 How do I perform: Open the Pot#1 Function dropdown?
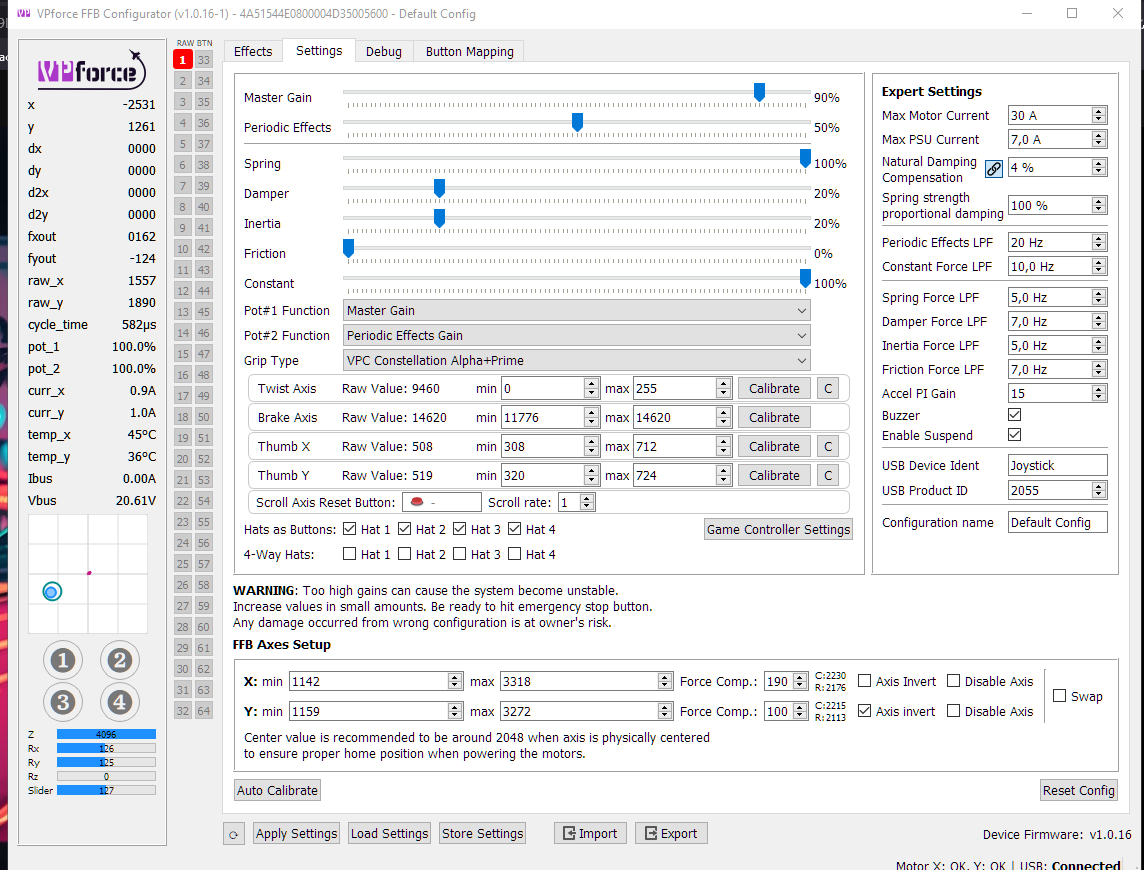coord(576,311)
